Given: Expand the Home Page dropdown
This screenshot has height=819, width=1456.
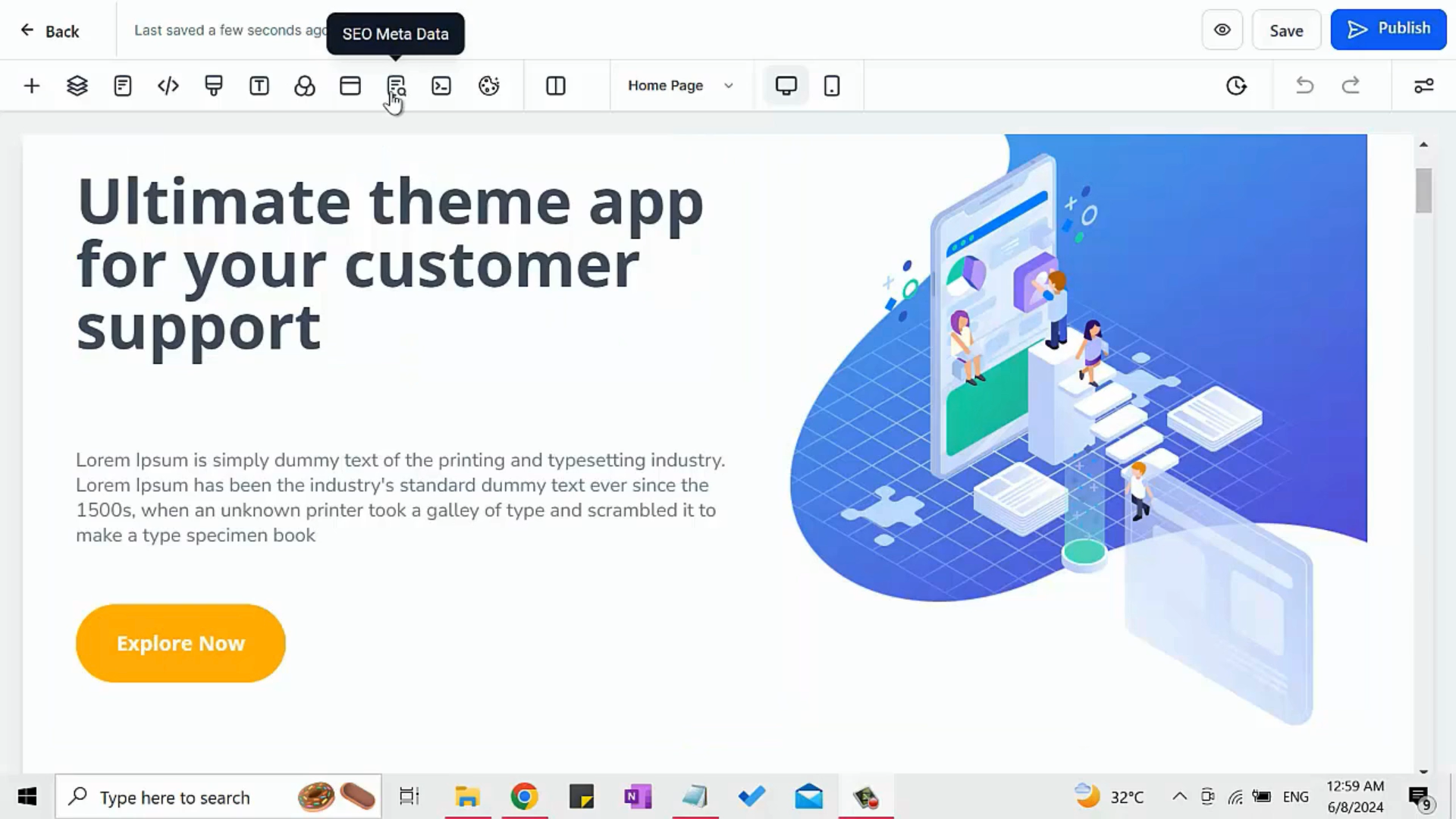Looking at the screenshot, I should (x=680, y=86).
